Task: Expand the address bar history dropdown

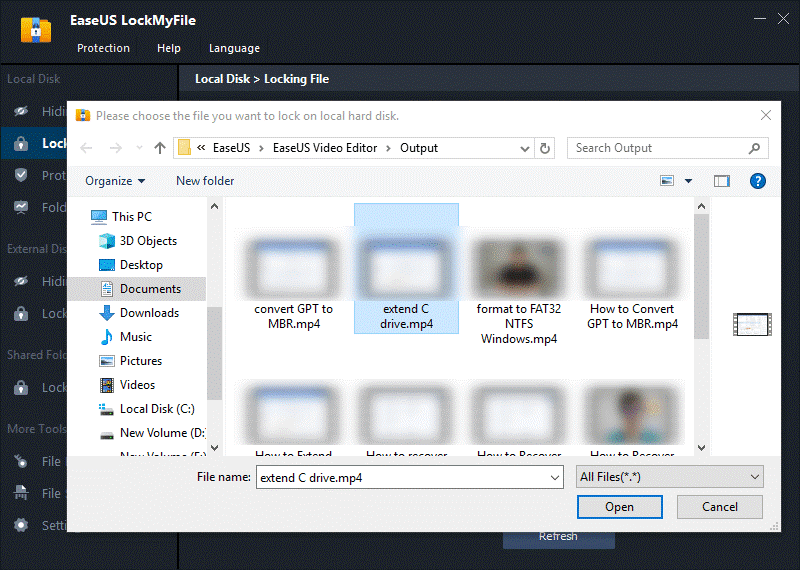Action: tap(524, 148)
